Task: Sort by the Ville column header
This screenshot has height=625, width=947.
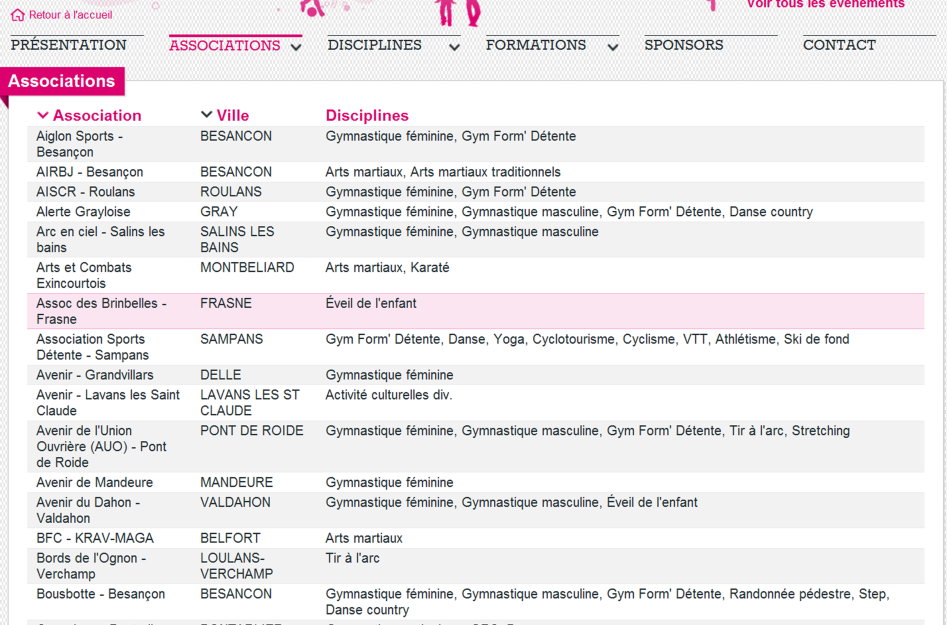Action: click(x=233, y=115)
